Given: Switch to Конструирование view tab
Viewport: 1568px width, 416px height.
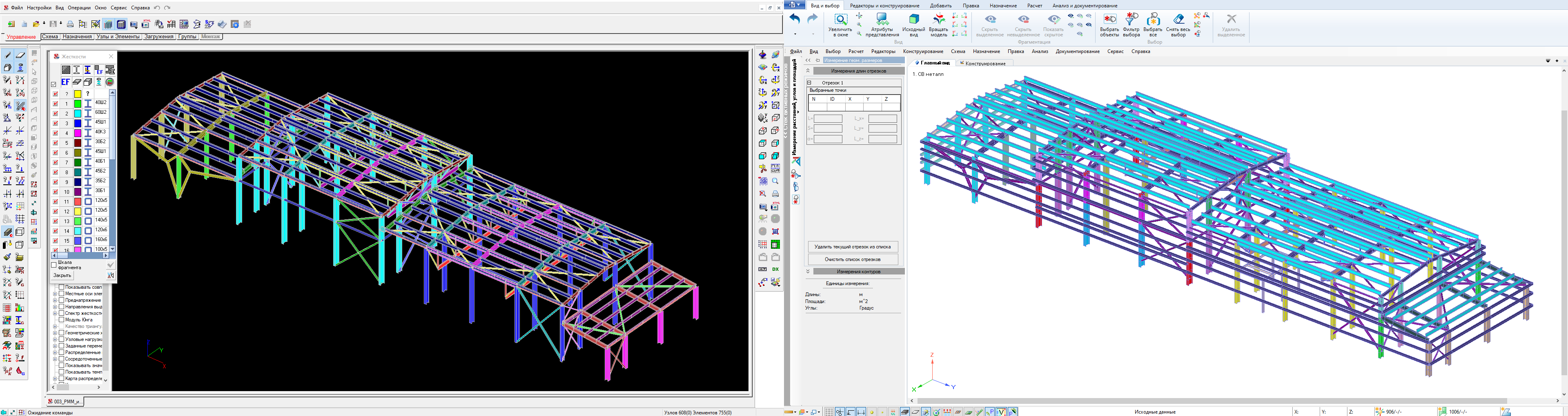Looking at the screenshot, I should (985, 63).
